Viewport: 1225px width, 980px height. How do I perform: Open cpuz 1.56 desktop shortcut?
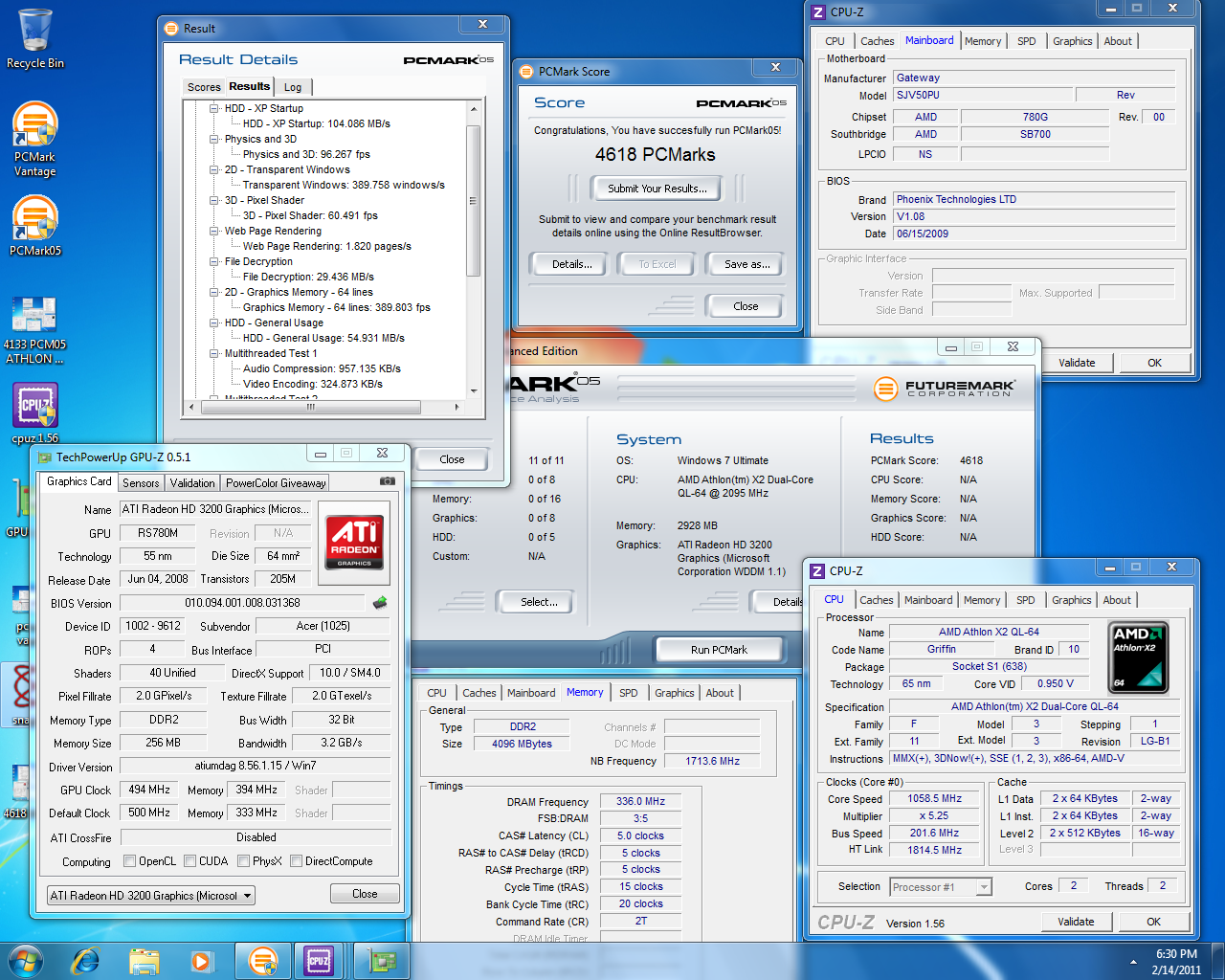coord(34,413)
